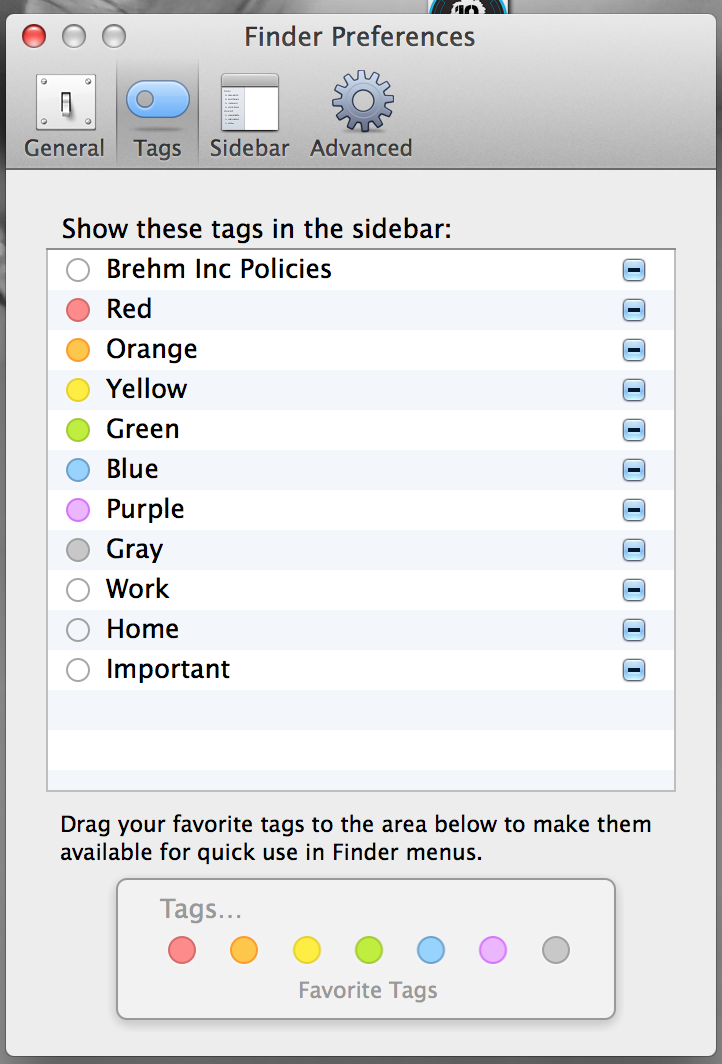The image size is (722, 1064).
Task: Select the Yellow tag label
Action: pos(147,389)
